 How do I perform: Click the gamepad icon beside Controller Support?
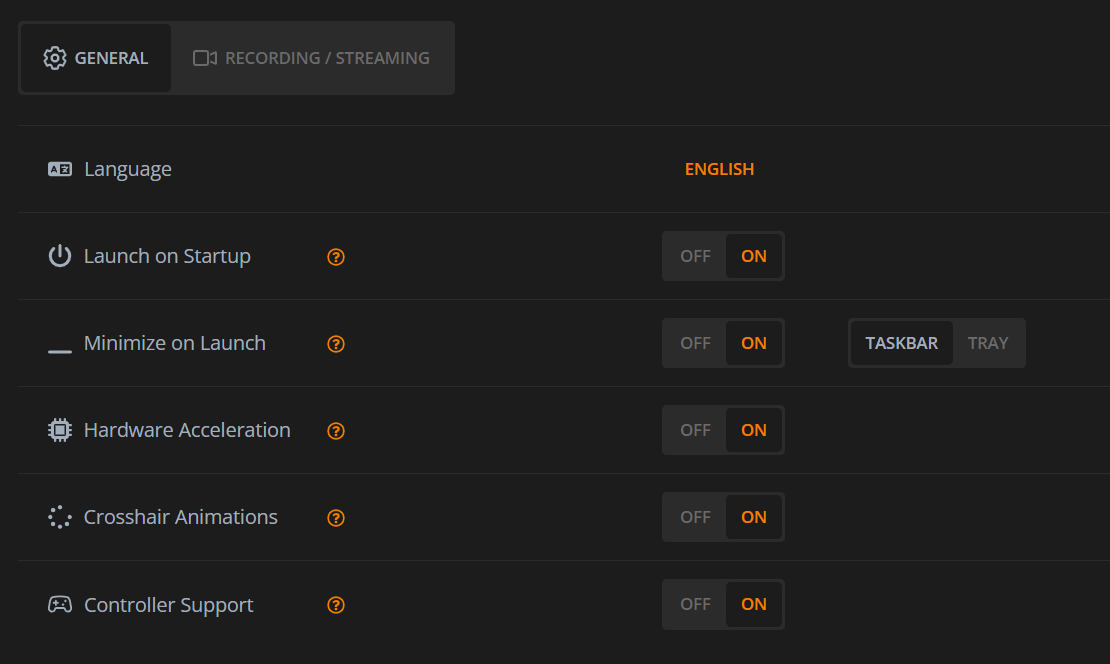pos(59,604)
